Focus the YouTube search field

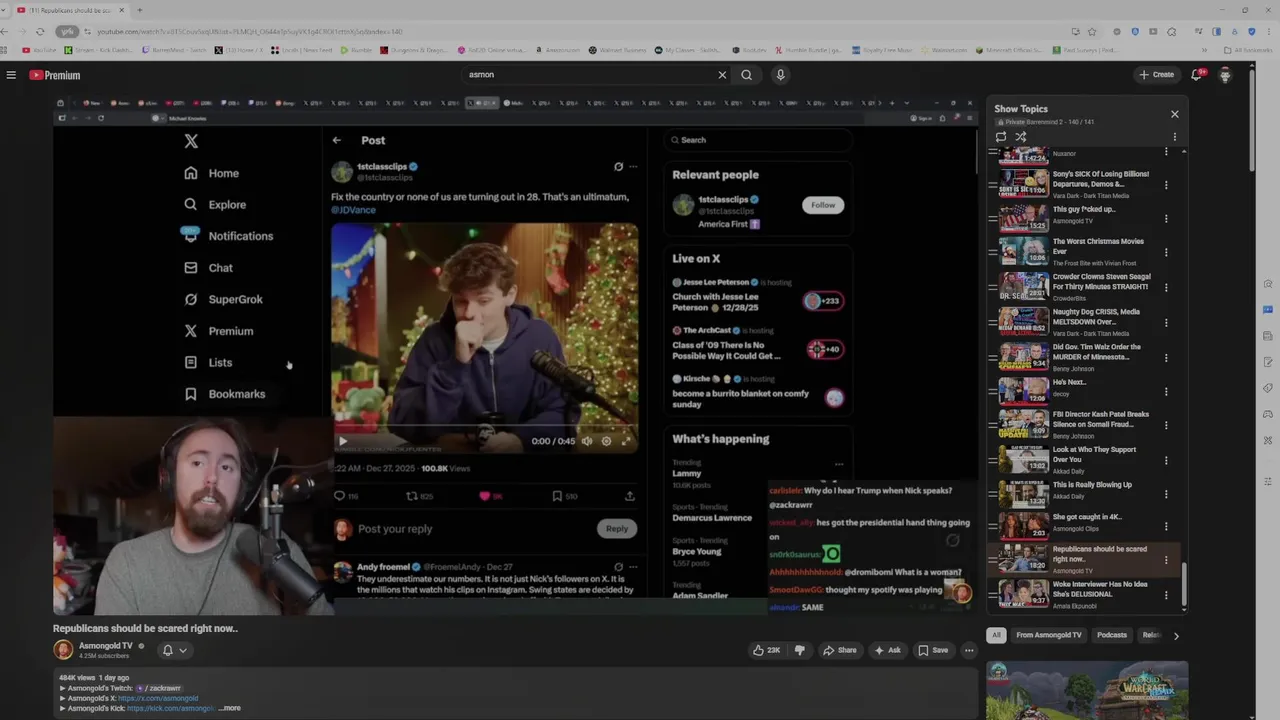[x=590, y=75]
